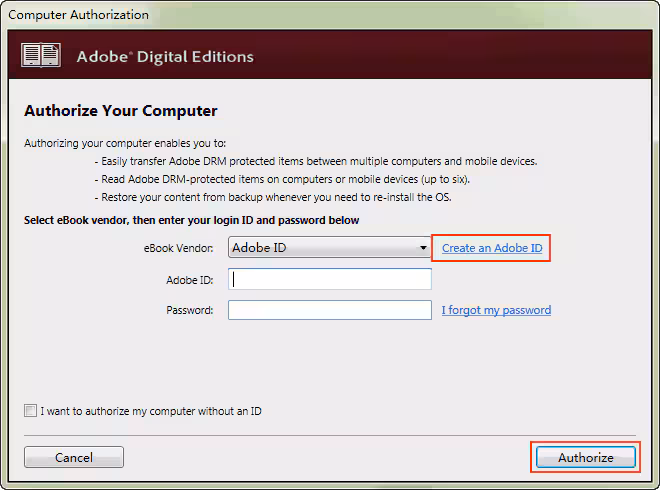Enable authorize without an ID checkbox
The image size is (660, 490).
click(x=30, y=411)
